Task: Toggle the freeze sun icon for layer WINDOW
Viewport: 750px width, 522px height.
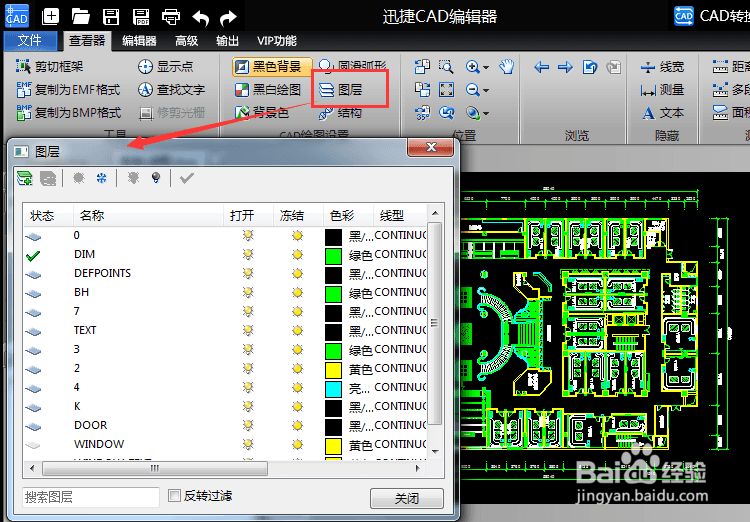Action: (298, 444)
